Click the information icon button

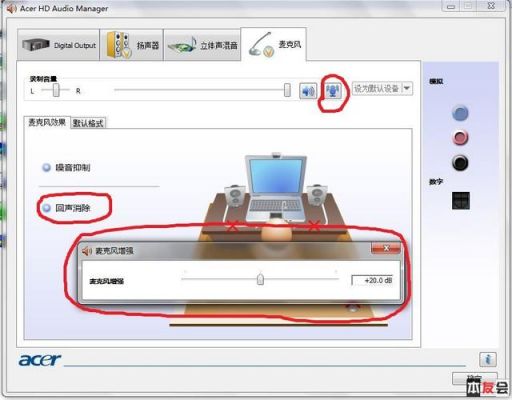tap(488, 359)
